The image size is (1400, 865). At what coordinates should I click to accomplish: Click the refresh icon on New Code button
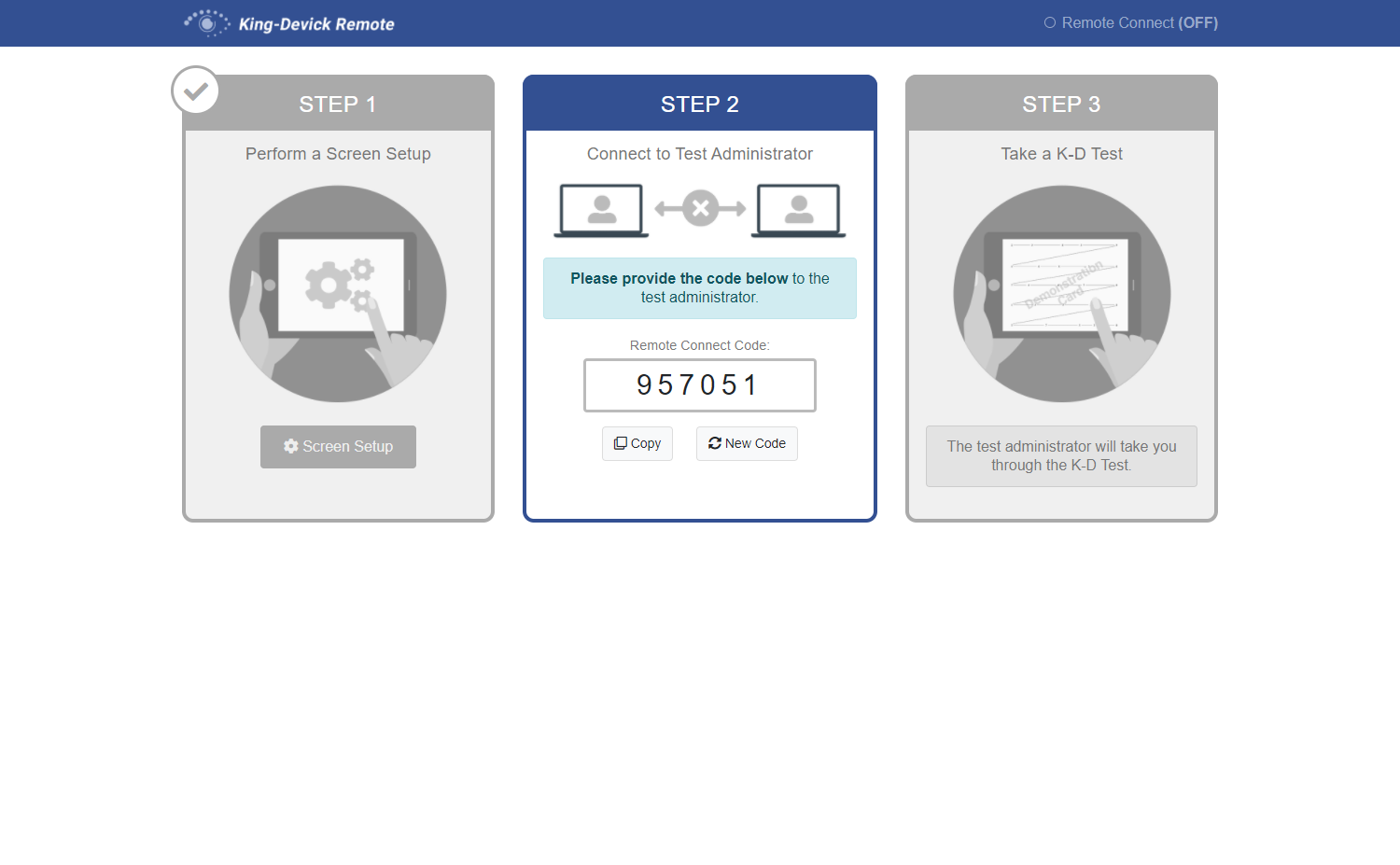(x=715, y=442)
